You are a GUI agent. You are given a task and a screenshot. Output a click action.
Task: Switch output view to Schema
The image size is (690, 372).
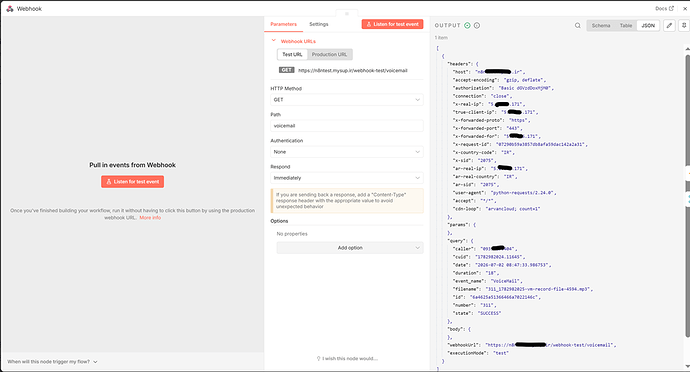(601, 26)
